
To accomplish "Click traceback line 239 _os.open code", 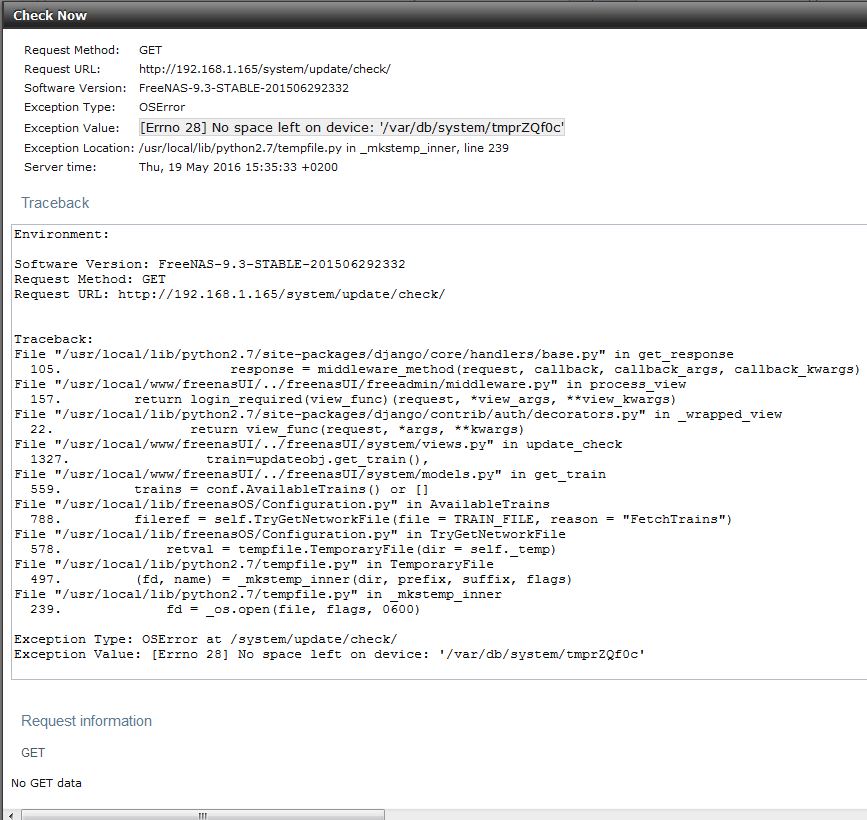I will point(293,609).
